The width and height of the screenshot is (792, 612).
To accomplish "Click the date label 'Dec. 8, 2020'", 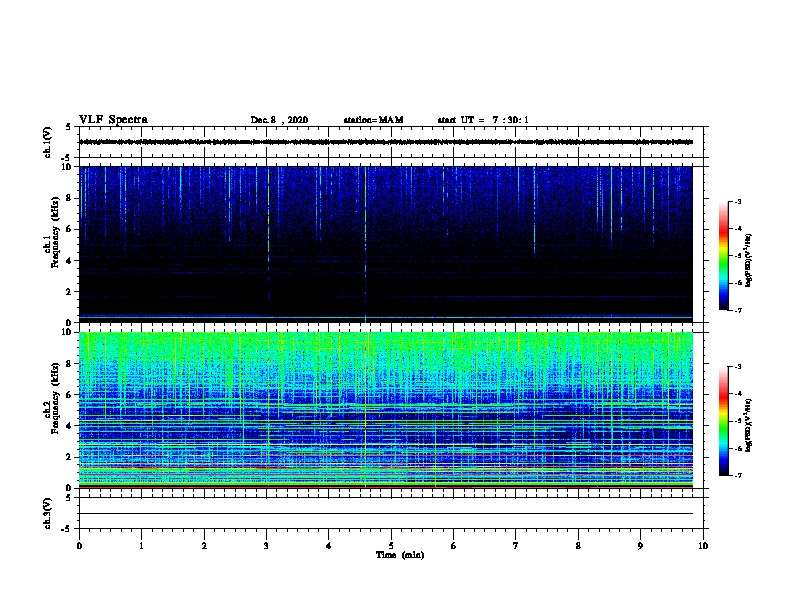I will tap(279, 120).
